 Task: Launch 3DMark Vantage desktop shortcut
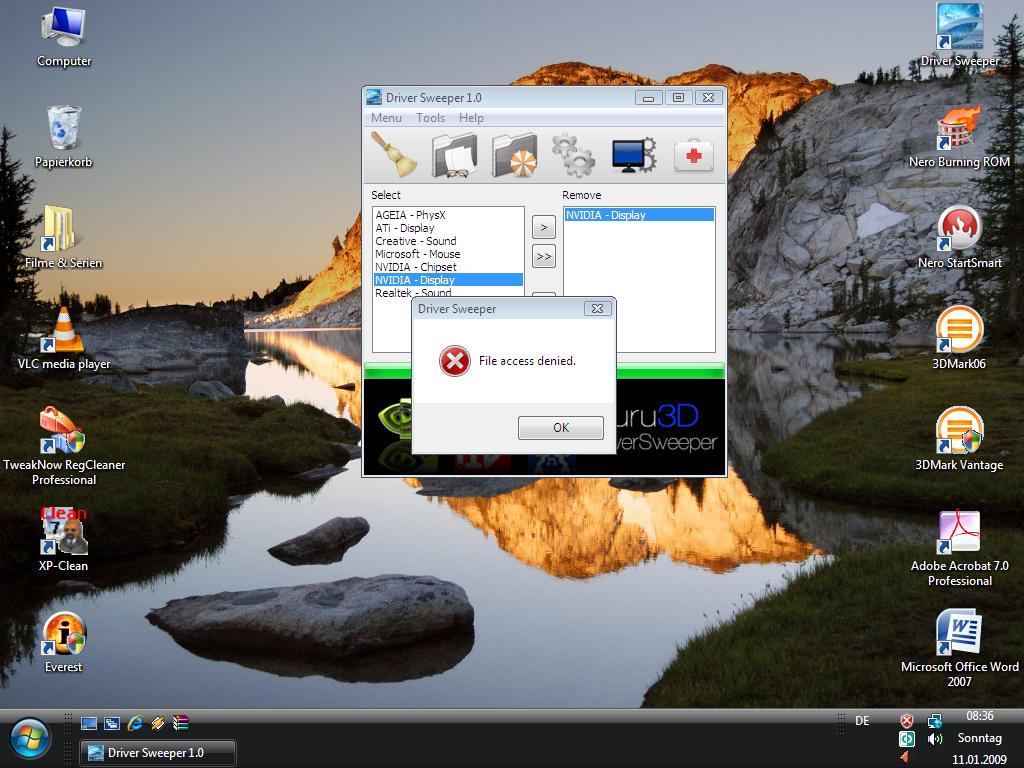[959, 440]
